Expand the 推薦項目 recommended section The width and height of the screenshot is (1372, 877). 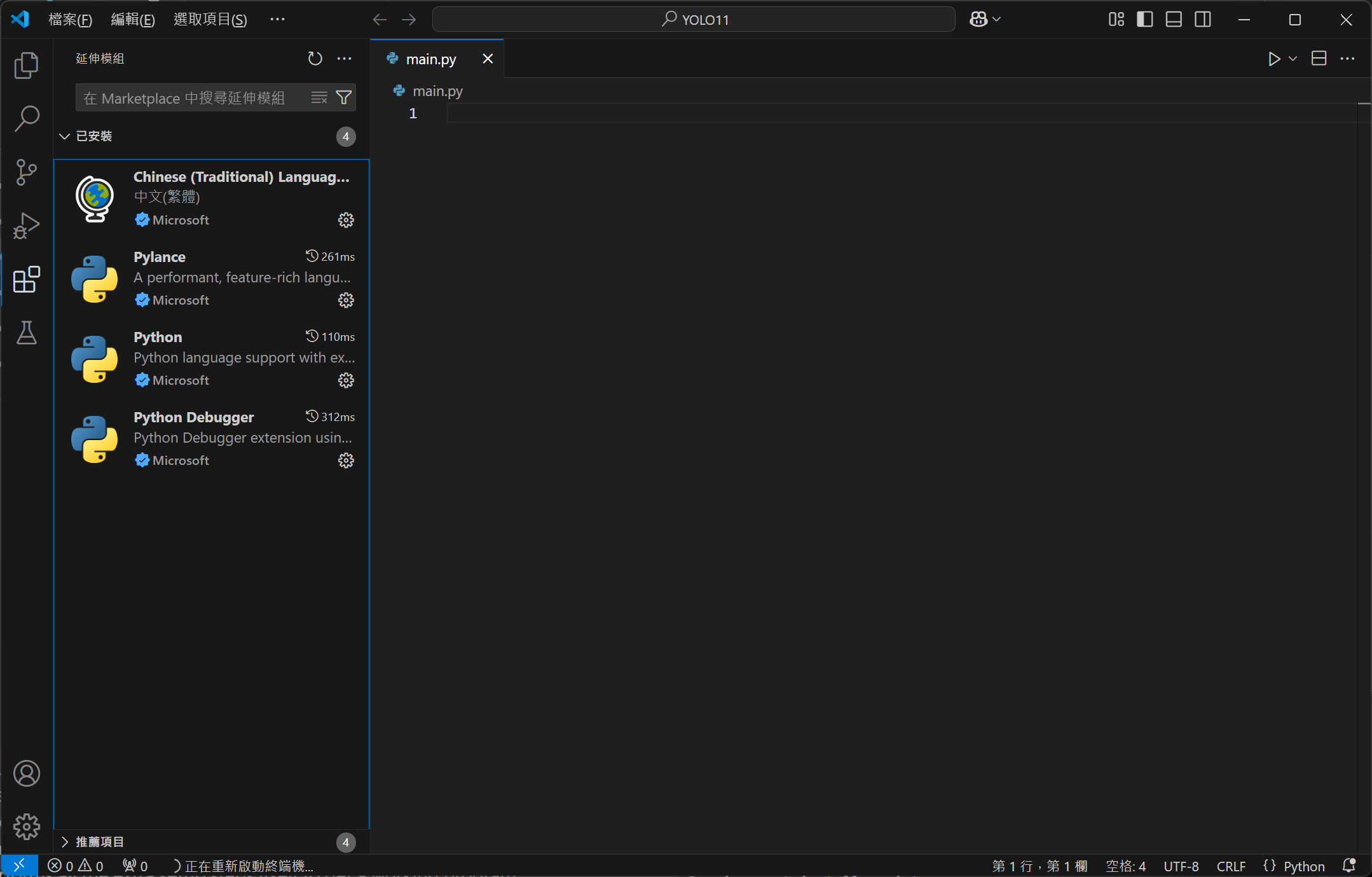(x=65, y=842)
